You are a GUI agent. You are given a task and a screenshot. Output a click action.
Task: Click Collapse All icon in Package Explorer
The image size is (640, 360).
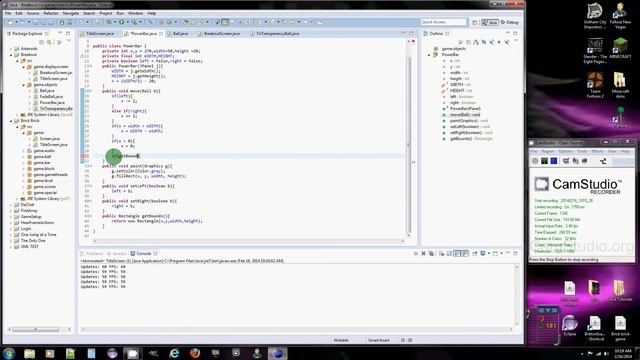coord(42,42)
